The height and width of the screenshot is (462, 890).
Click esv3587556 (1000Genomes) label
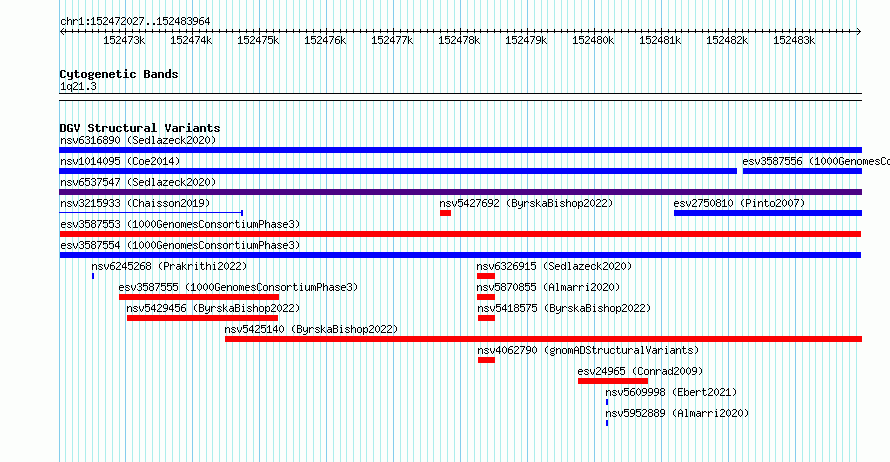click(x=816, y=161)
